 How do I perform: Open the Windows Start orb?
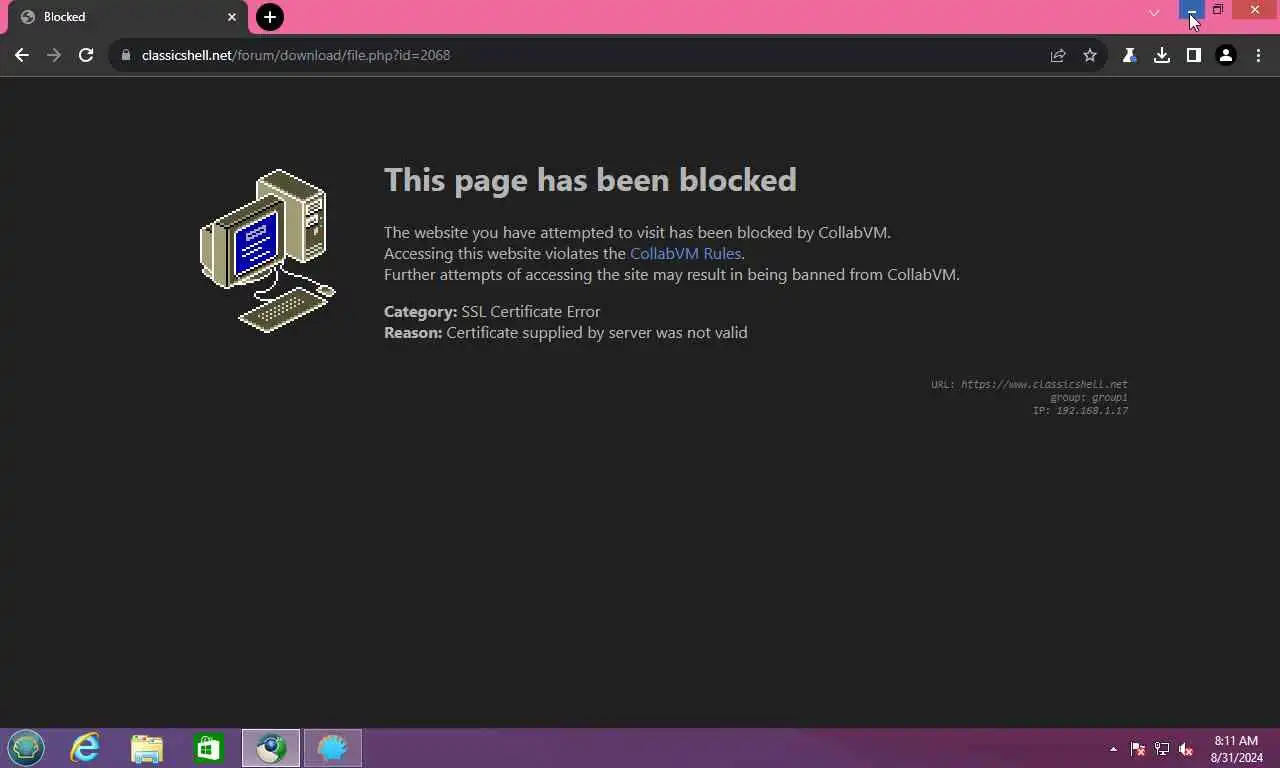(26, 748)
